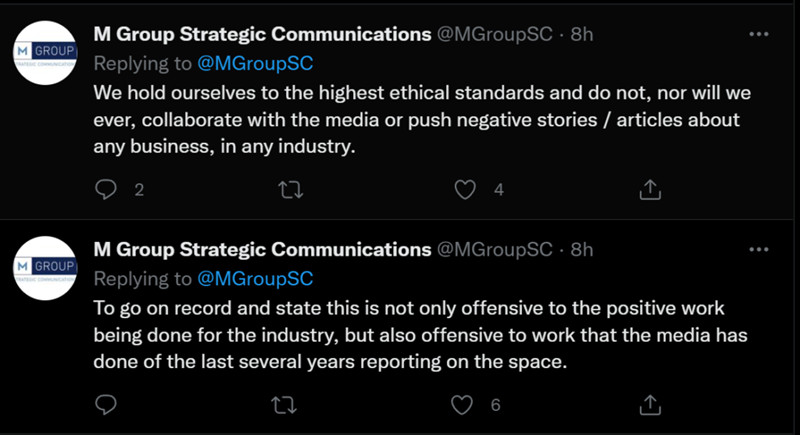This screenshot has height=435, width=800.
Task: Open more options on first tweet
Action: 758,34
